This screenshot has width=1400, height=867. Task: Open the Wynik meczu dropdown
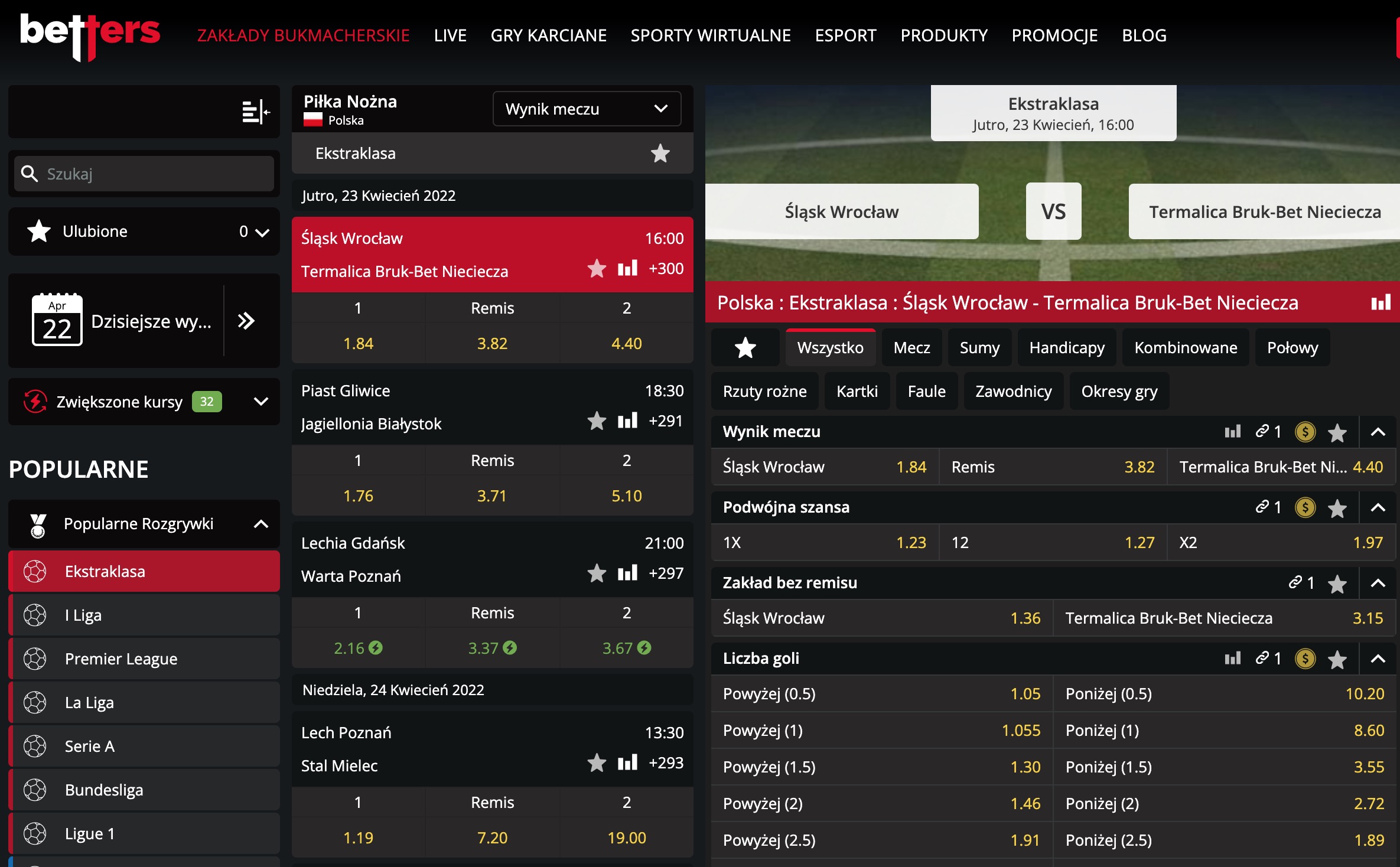pyautogui.click(x=586, y=109)
